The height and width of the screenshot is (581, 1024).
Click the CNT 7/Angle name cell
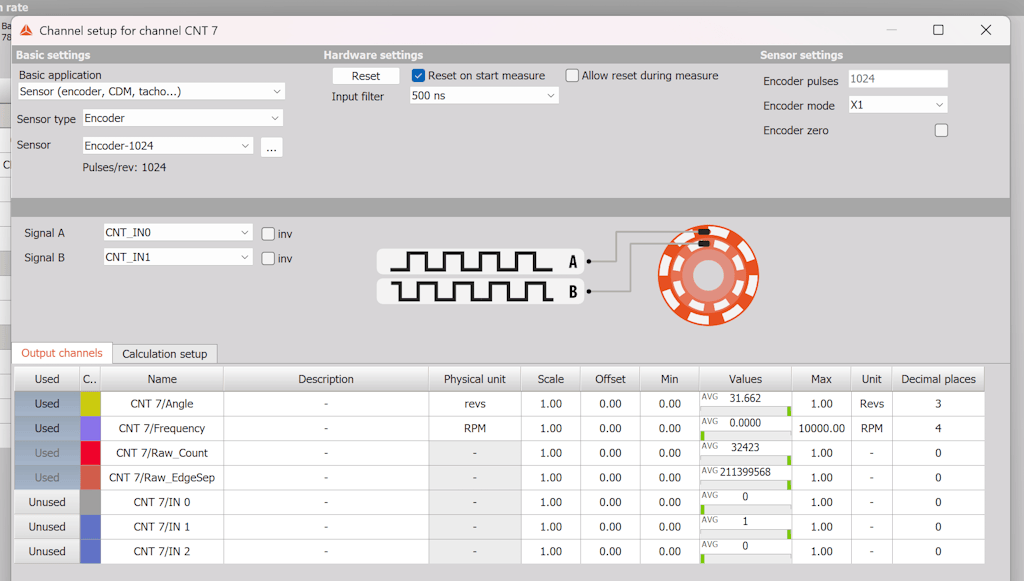[162, 403]
